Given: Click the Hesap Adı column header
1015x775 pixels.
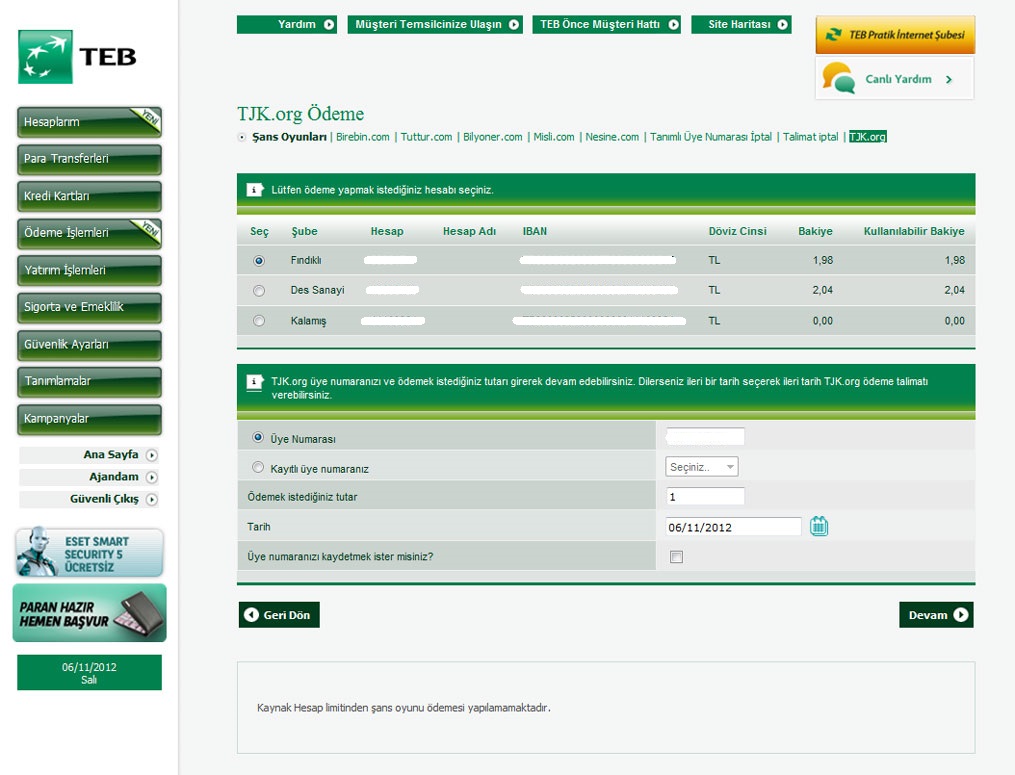Looking at the screenshot, I should (x=469, y=232).
